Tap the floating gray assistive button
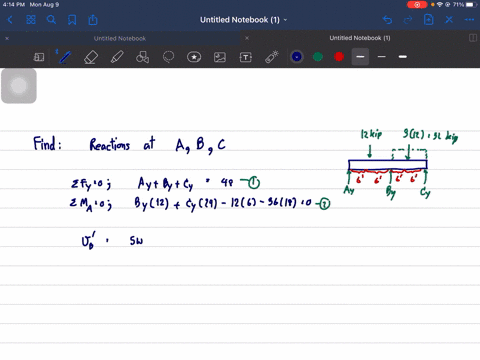 pos(19,86)
